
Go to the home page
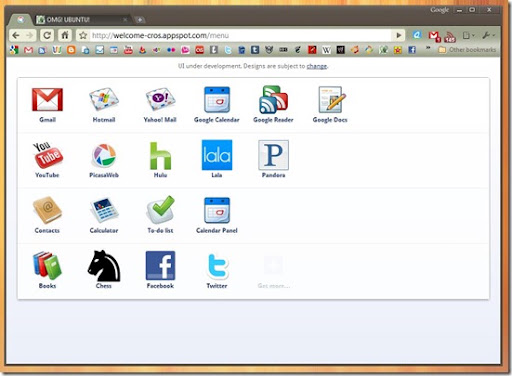(x=65, y=35)
